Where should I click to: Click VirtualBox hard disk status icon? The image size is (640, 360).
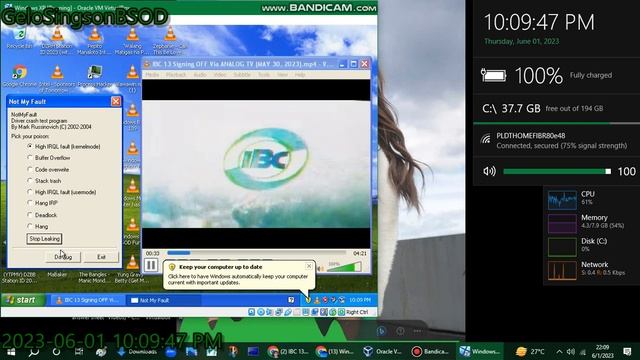(x=252, y=312)
